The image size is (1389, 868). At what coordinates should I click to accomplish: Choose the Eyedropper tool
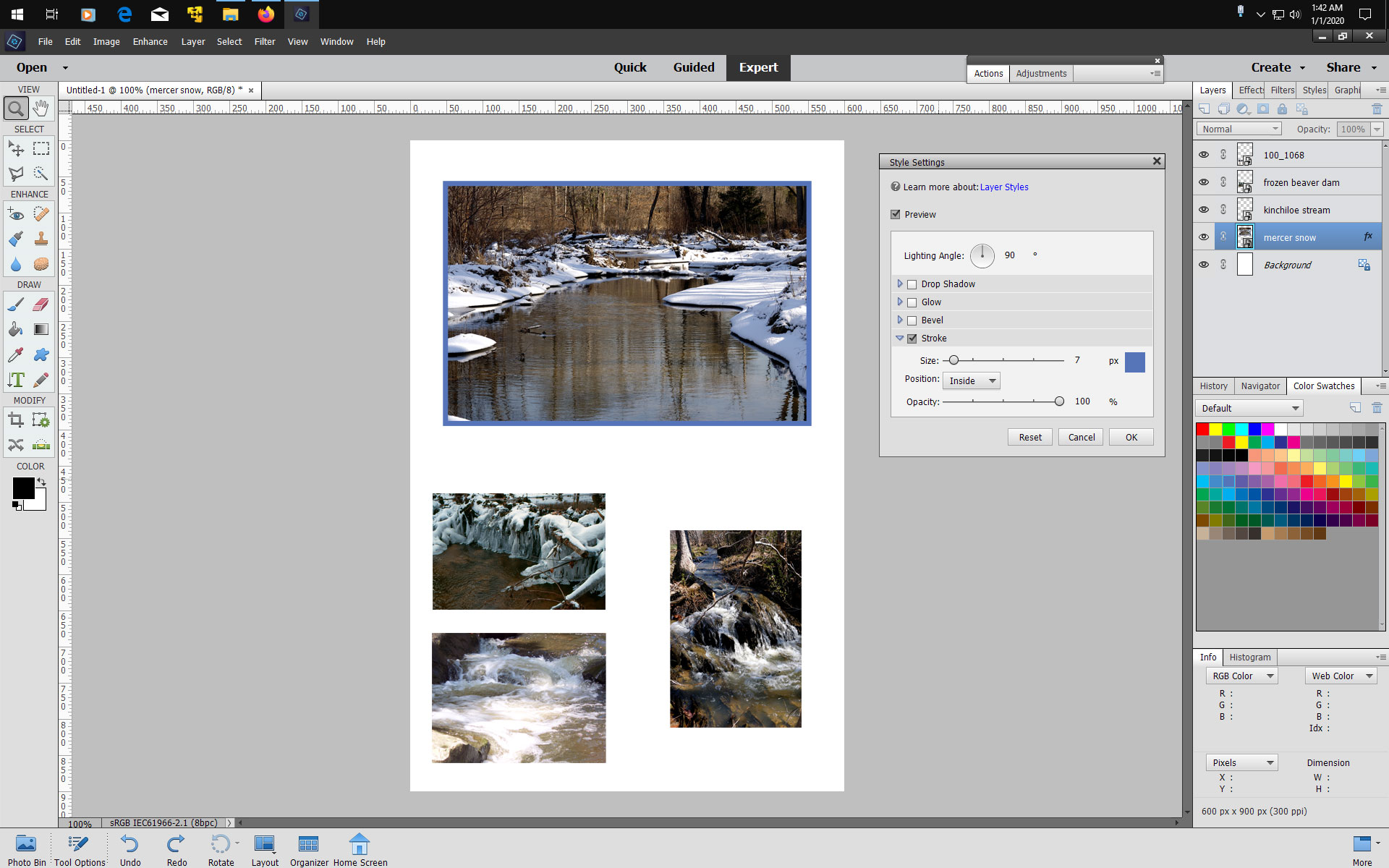15,354
